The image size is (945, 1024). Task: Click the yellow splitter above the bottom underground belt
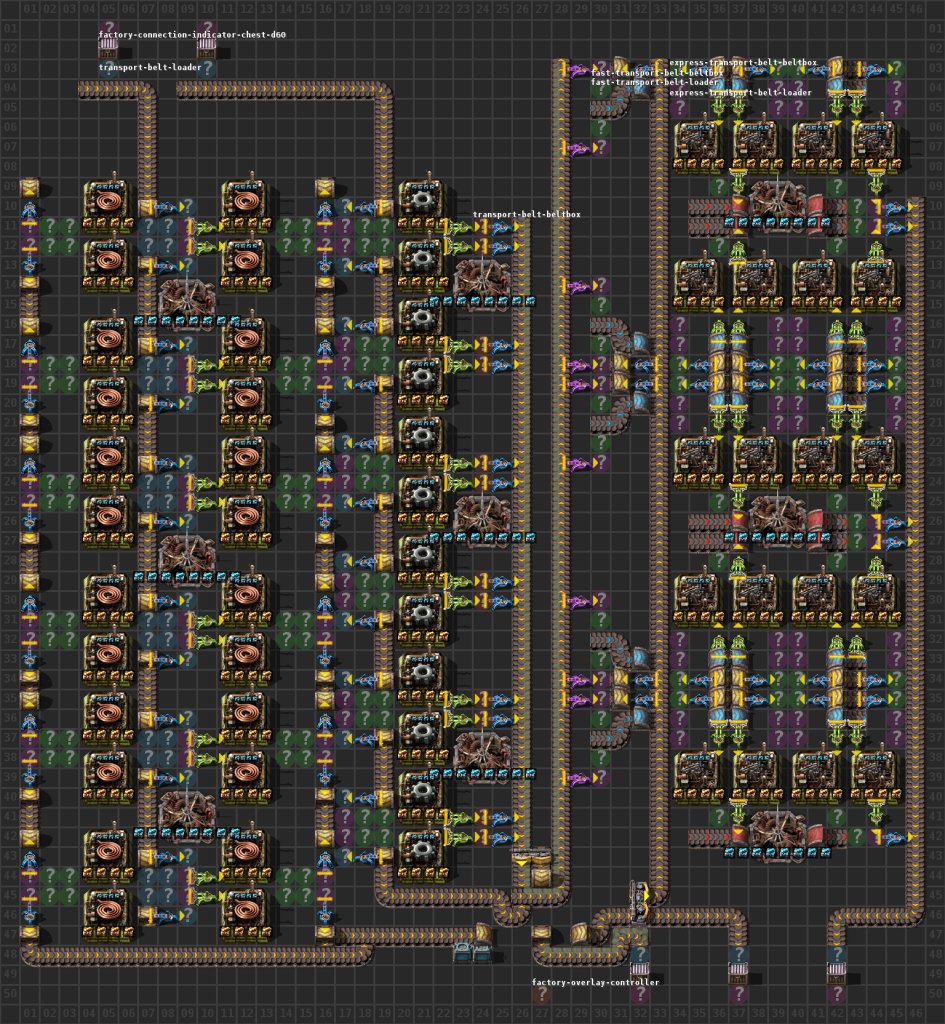[531, 857]
